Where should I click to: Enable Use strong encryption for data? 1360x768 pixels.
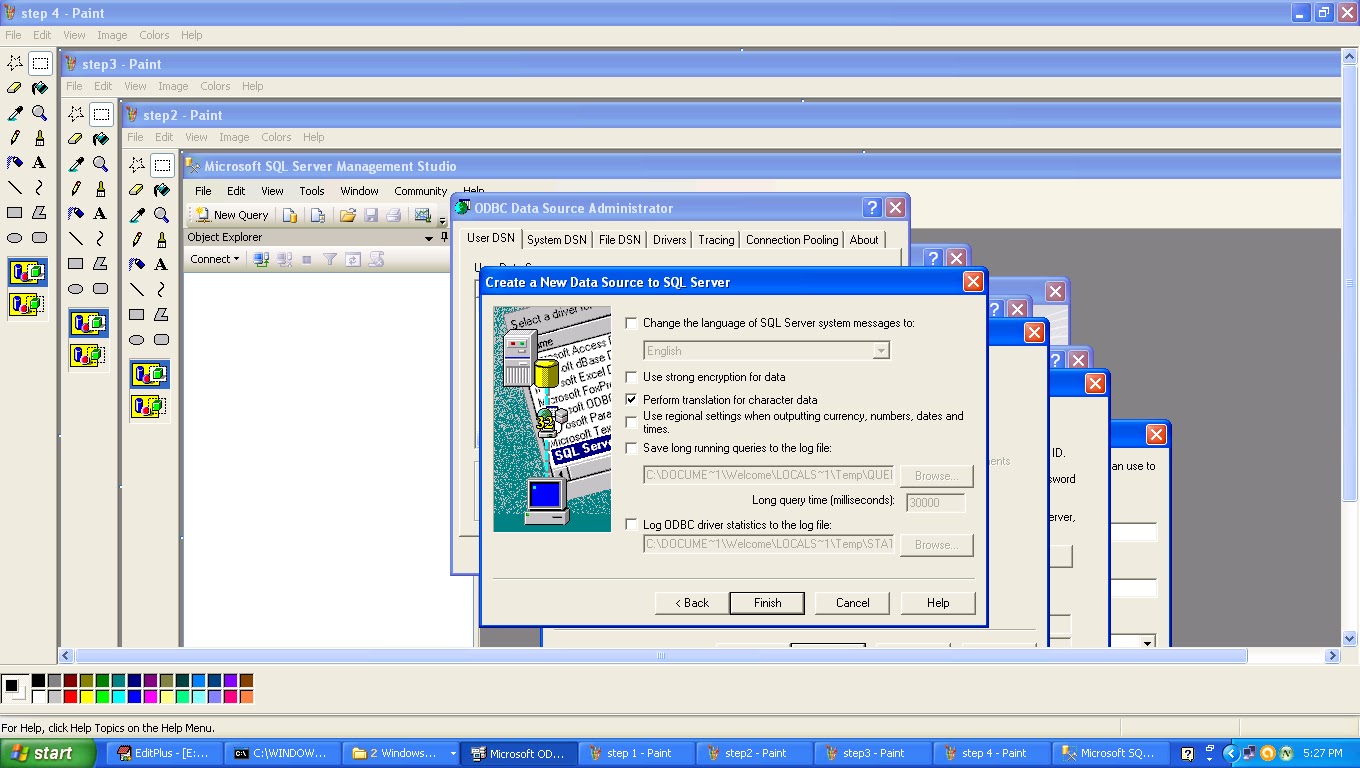pos(631,377)
